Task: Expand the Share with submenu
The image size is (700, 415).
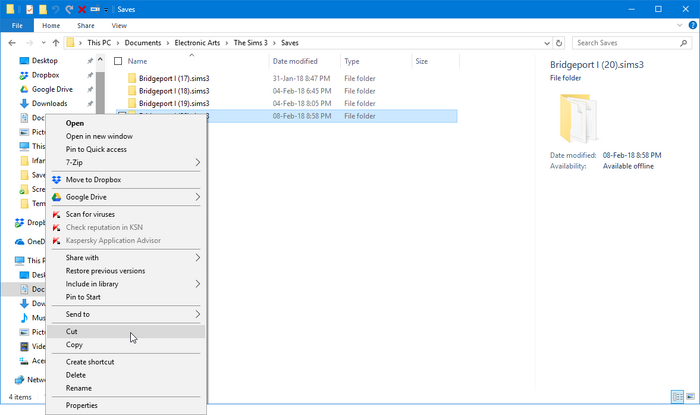Action: [126, 257]
